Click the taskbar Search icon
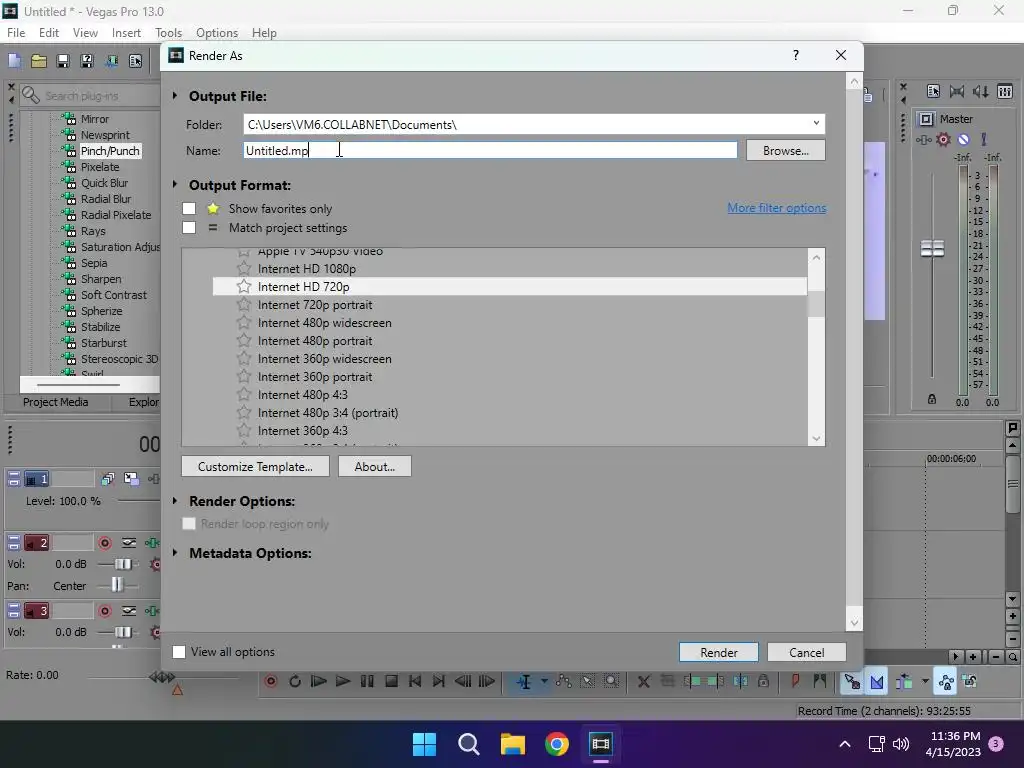 468,744
